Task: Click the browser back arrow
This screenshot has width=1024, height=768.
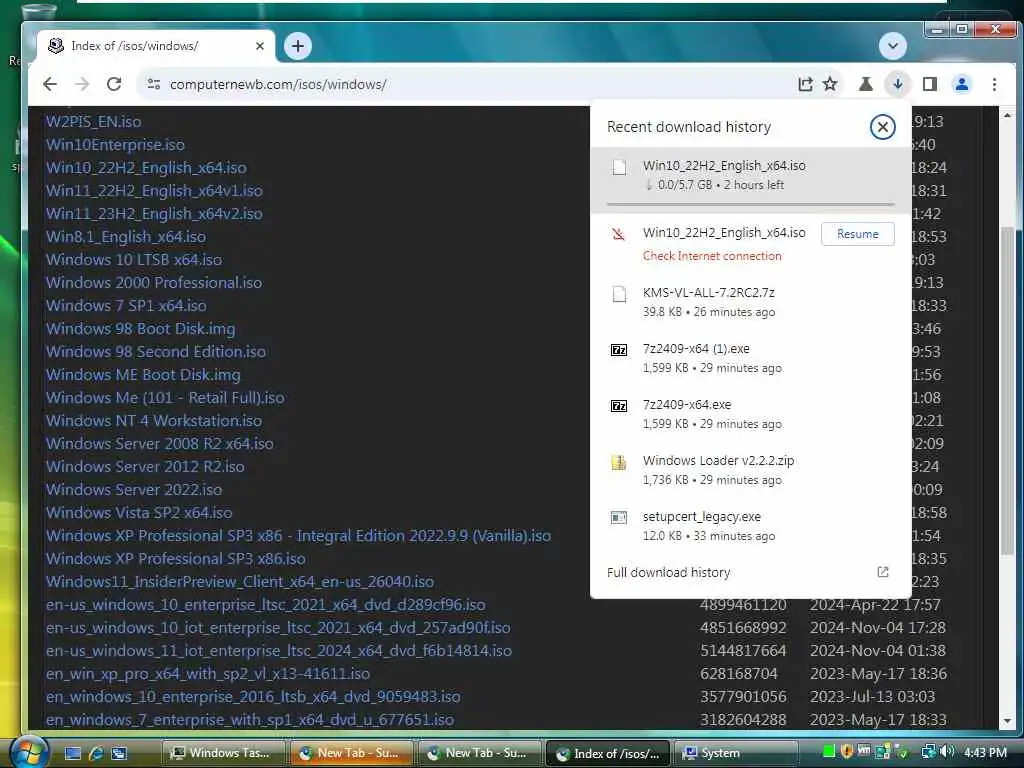Action: pos(50,84)
